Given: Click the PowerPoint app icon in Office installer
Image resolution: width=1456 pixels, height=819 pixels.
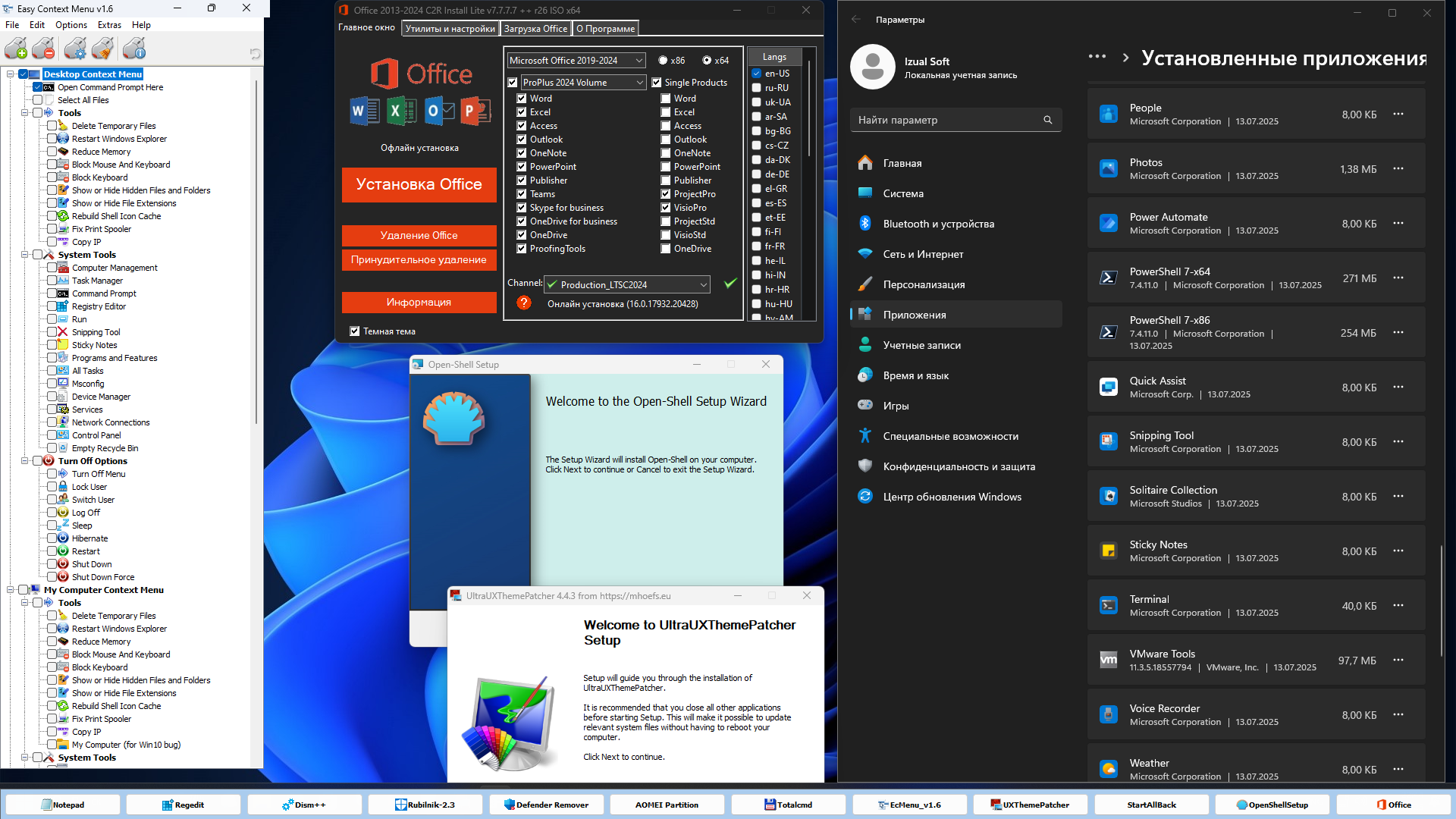Looking at the screenshot, I should 475,111.
